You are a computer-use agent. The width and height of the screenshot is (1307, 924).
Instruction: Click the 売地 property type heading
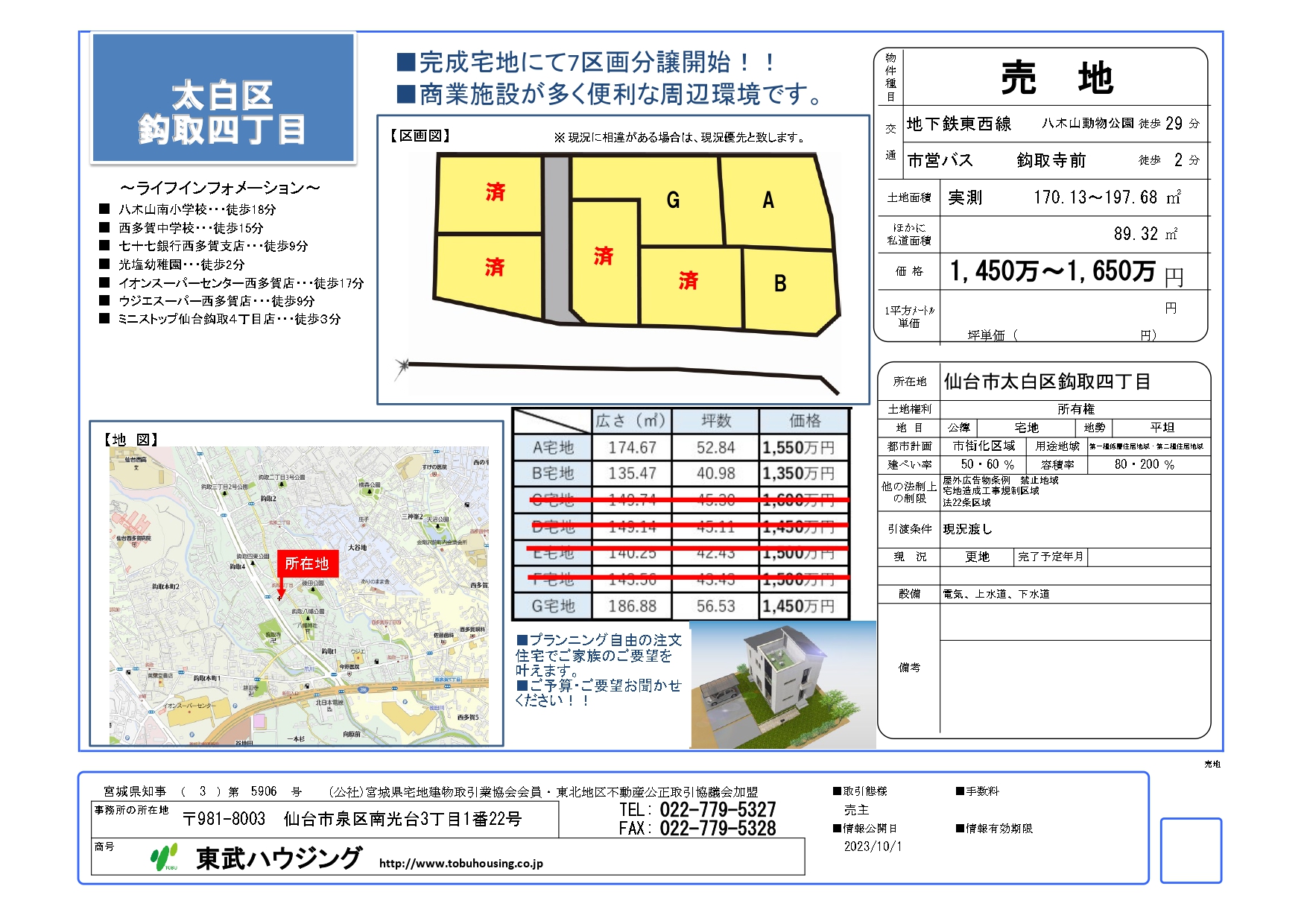(1057, 78)
